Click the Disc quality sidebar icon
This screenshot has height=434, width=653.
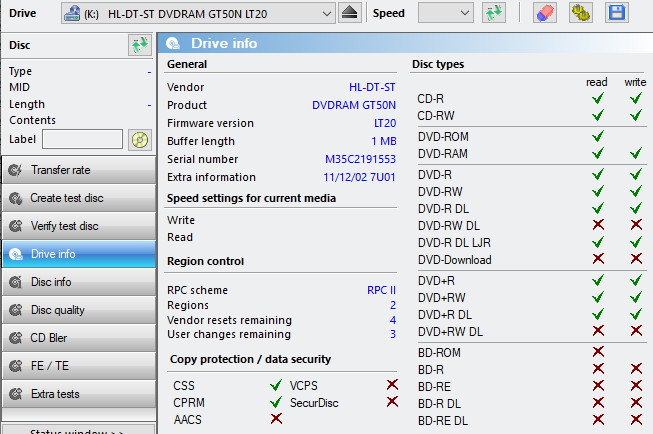click(15, 310)
